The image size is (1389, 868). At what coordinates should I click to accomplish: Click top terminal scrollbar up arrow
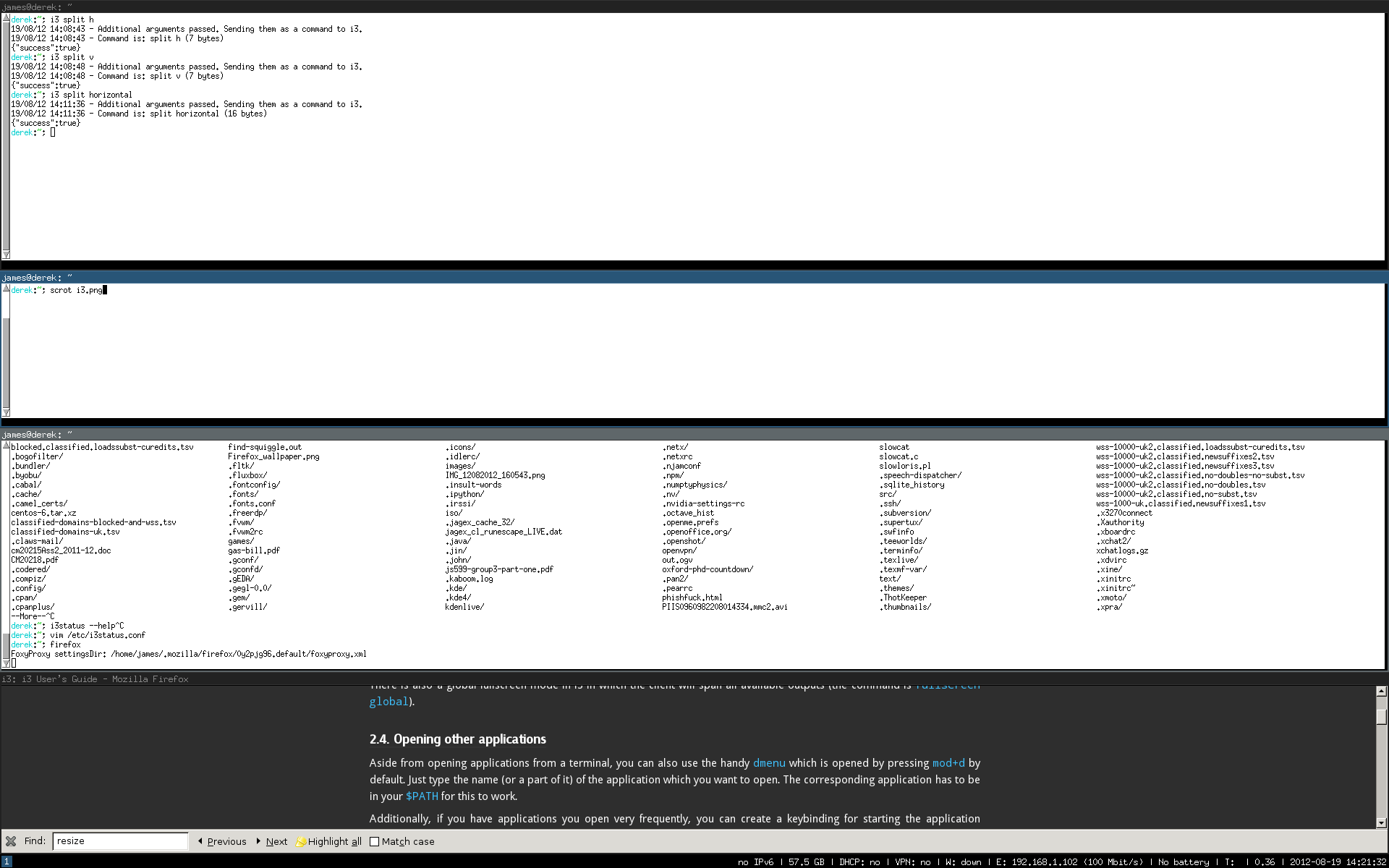[6, 17]
